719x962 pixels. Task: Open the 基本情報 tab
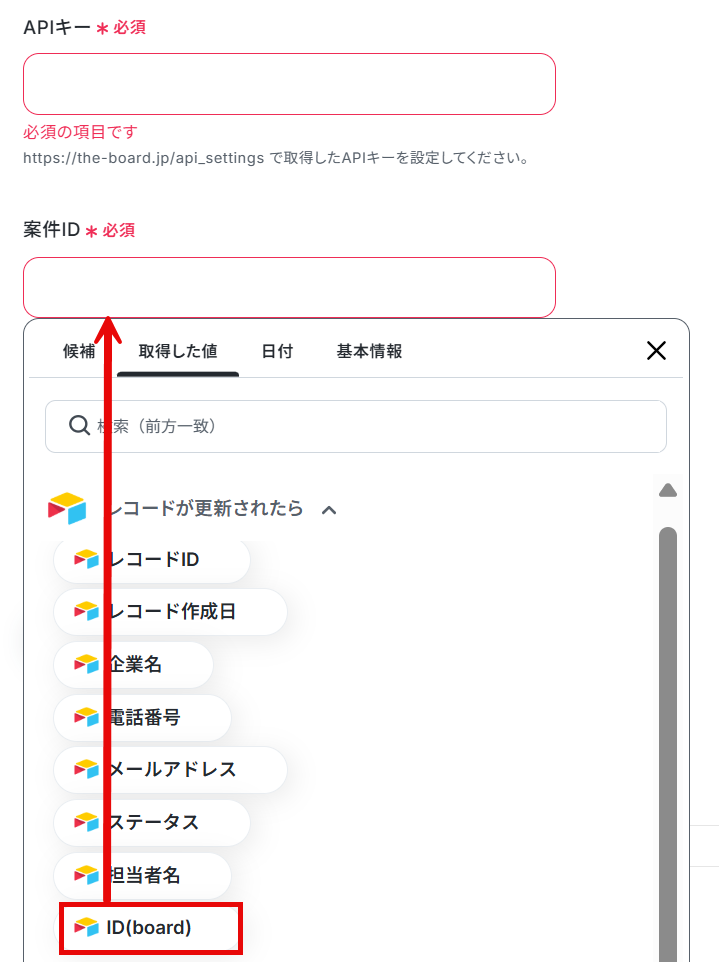(x=369, y=351)
